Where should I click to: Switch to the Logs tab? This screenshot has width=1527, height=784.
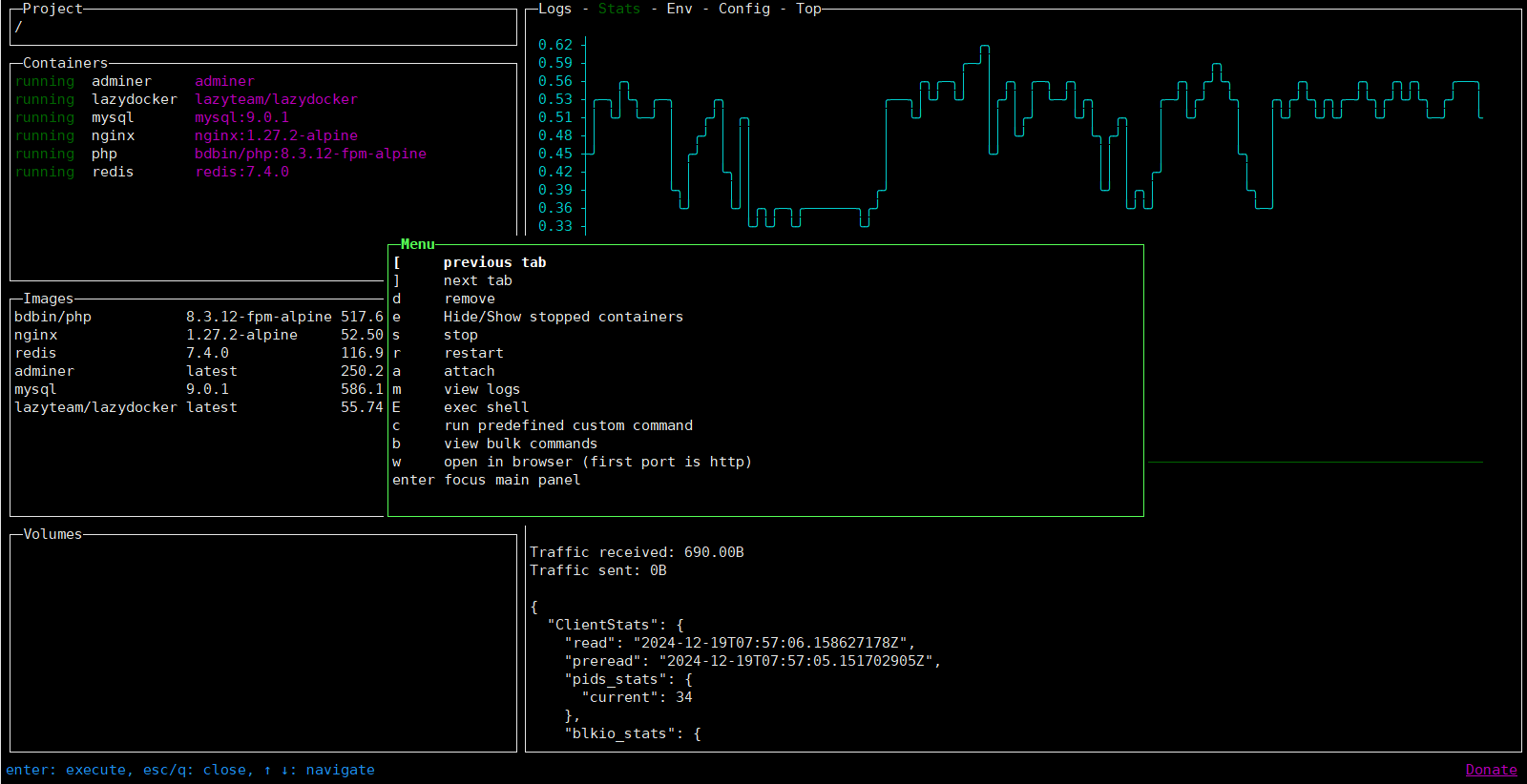coord(554,9)
